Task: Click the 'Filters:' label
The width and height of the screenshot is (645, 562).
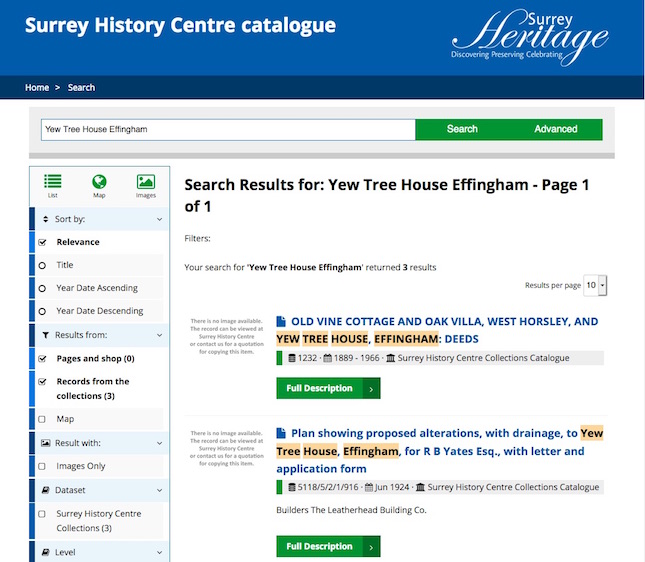Action: click(x=197, y=239)
